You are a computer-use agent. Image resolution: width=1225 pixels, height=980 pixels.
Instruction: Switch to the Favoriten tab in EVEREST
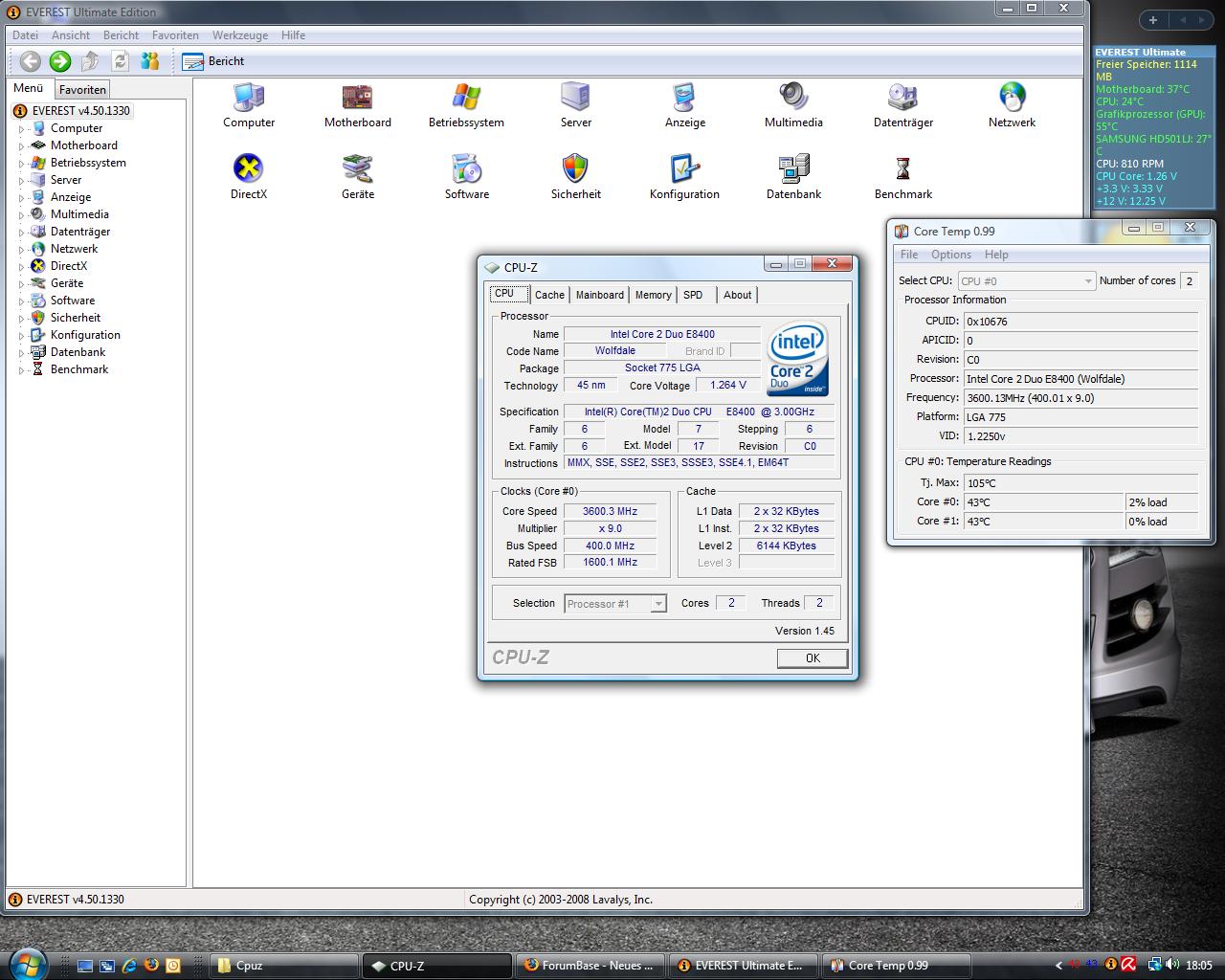(x=82, y=89)
